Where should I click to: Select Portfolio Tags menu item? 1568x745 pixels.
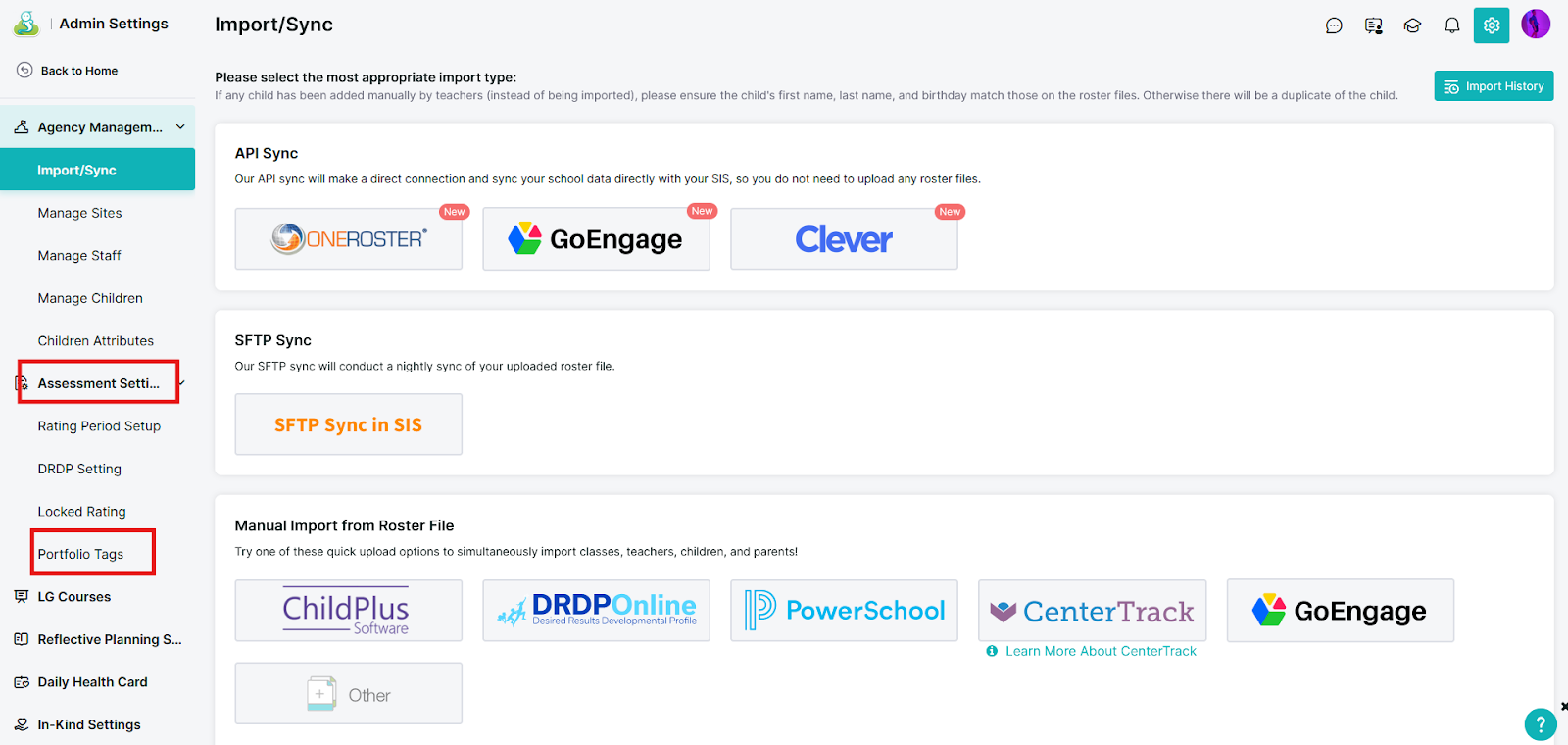tap(80, 554)
